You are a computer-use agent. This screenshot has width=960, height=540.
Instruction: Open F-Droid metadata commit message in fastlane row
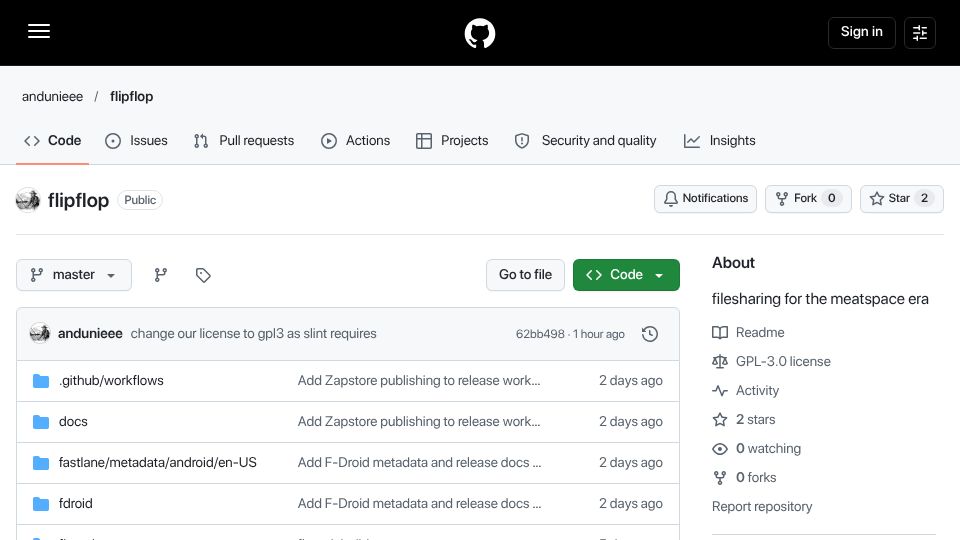click(x=419, y=463)
